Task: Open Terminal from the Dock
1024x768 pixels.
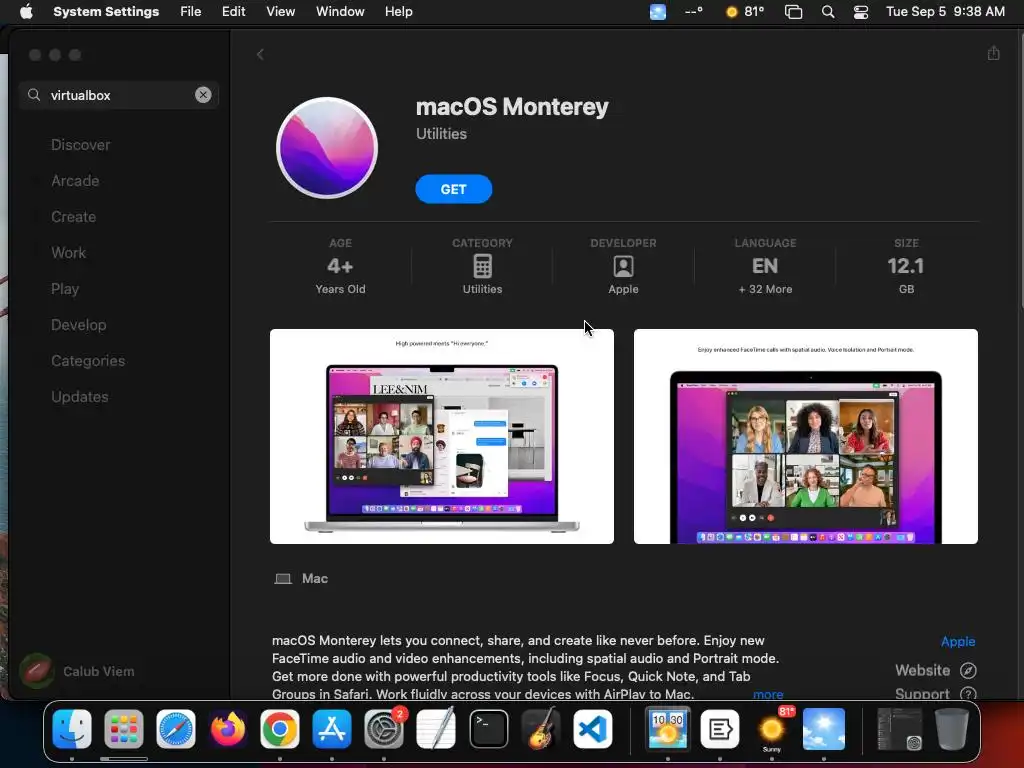Action: [x=488, y=729]
